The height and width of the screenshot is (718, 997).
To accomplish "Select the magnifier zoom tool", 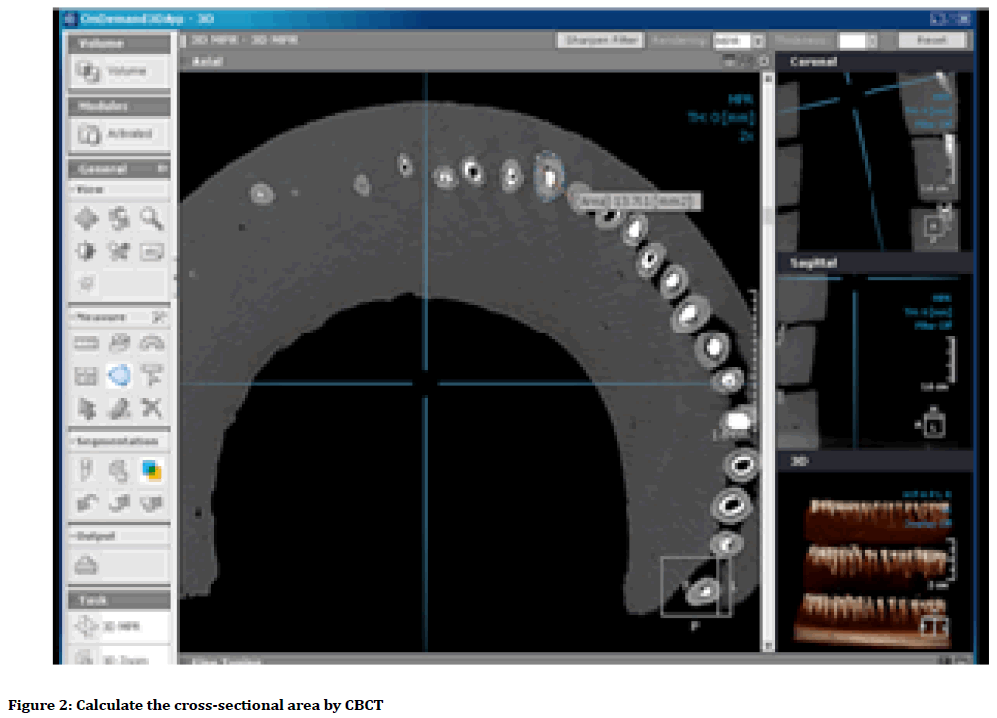I will pos(151,219).
